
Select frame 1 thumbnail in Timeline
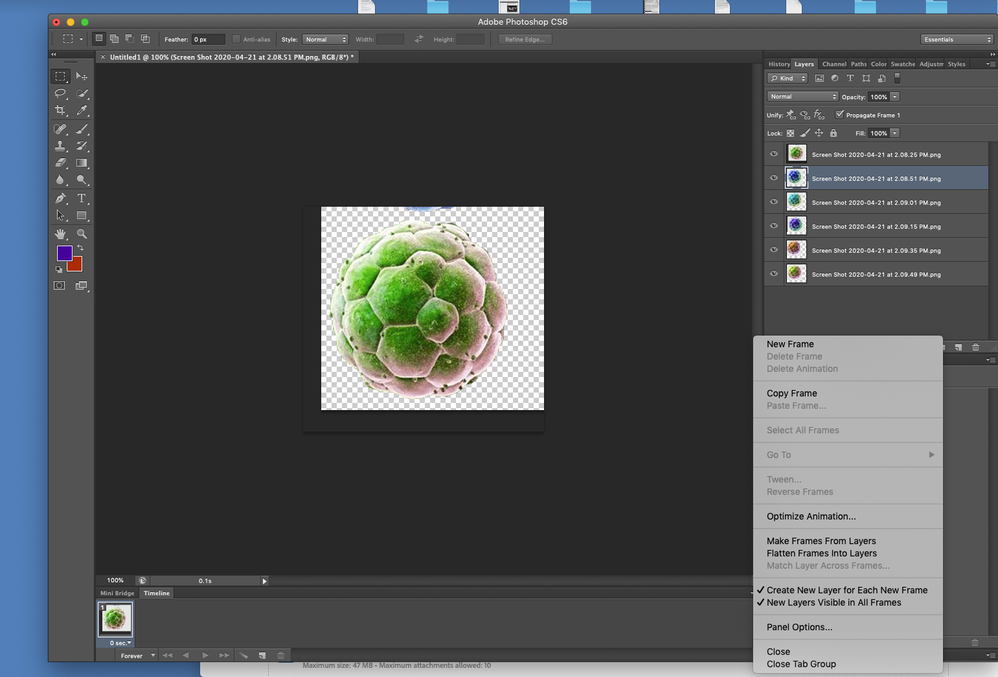click(x=115, y=620)
